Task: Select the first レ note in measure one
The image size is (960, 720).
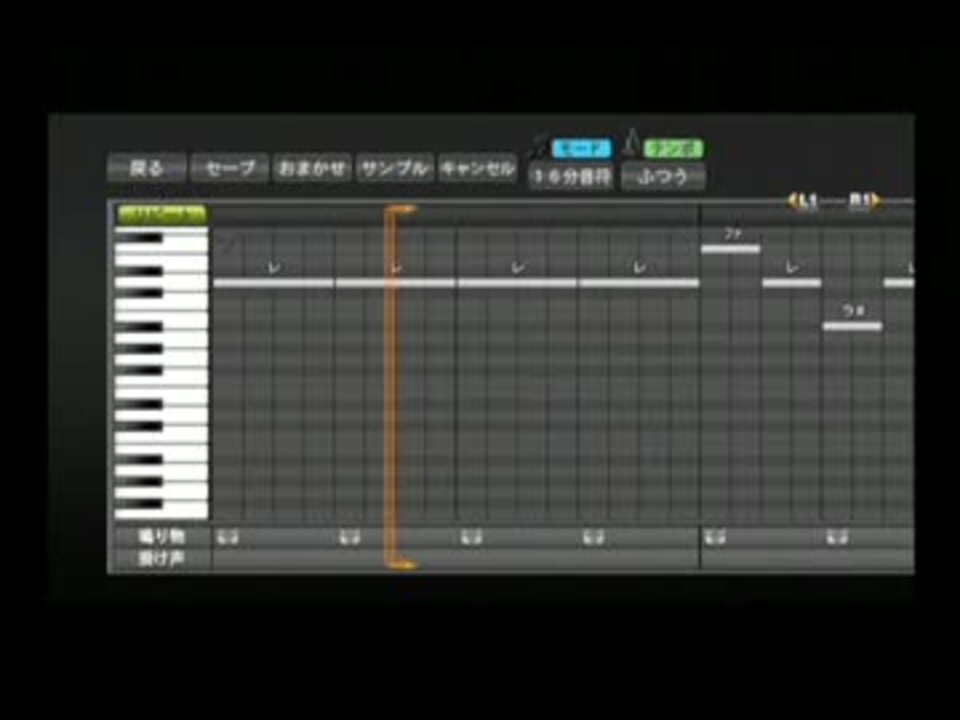Action: tap(274, 283)
